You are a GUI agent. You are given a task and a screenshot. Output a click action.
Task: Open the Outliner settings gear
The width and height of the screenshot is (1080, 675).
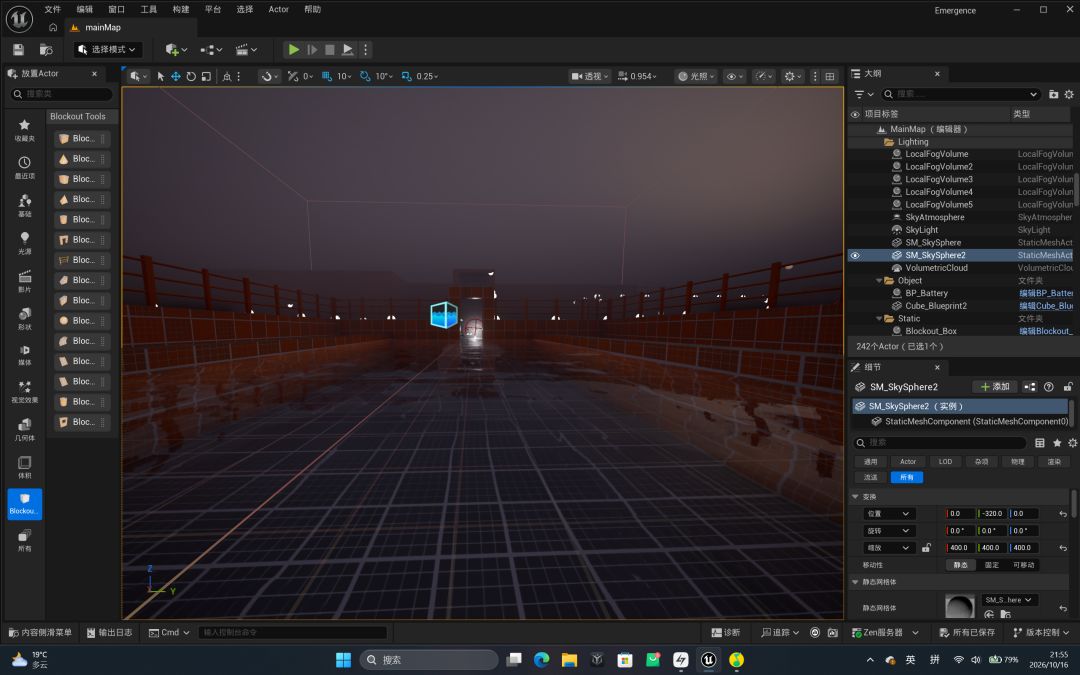pos(1069,94)
